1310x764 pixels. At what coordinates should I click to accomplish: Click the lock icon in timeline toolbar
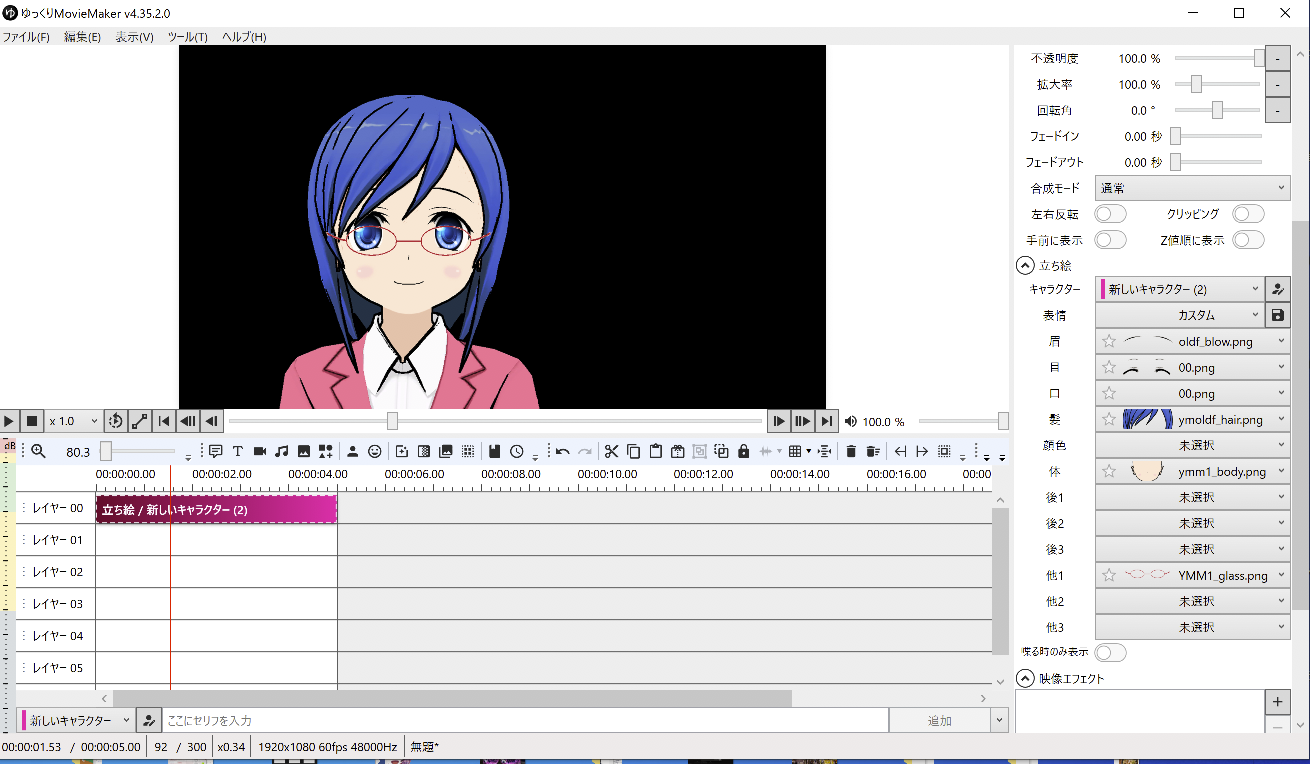[743, 451]
